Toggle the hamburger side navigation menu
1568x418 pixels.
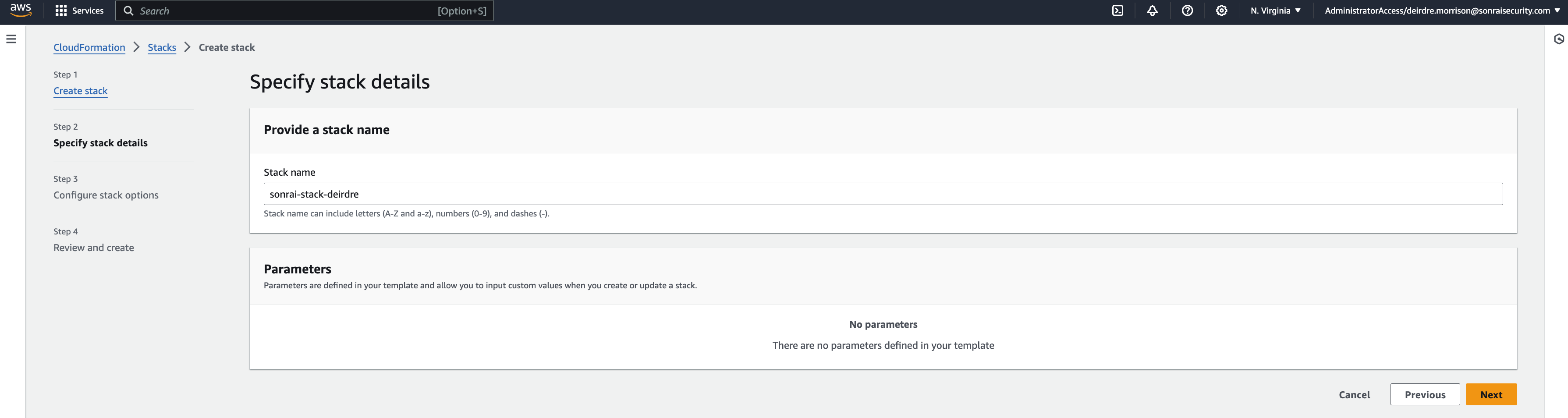pos(11,39)
